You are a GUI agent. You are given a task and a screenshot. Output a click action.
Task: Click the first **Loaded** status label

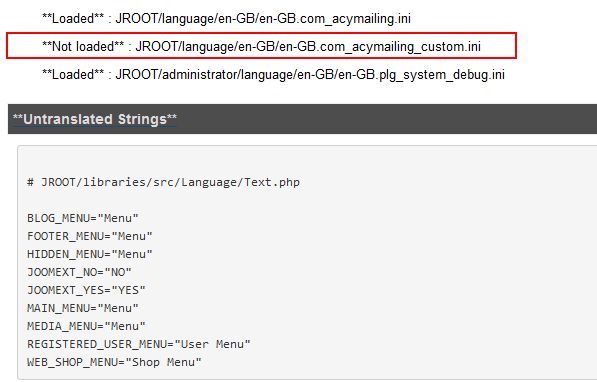pos(73,18)
